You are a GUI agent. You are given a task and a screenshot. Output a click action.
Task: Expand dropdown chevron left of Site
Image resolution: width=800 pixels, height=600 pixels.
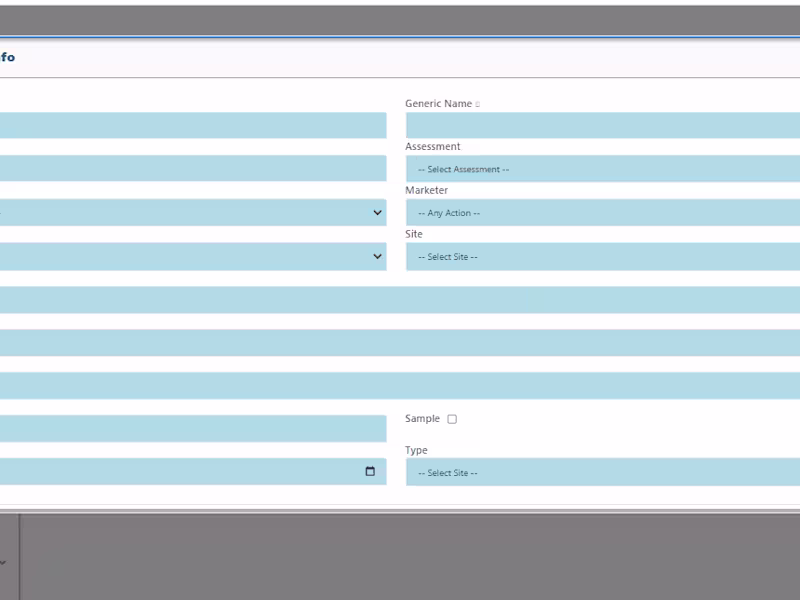[x=378, y=256]
